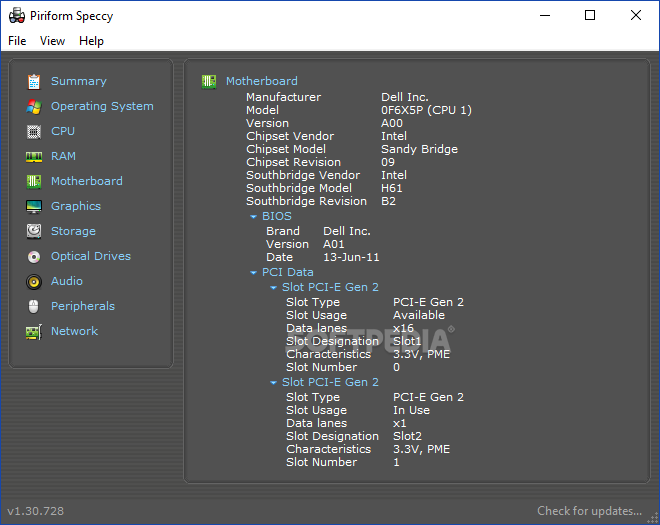The width and height of the screenshot is (660, 525).
Task: Collapse the second Slot PCI-E Gen 2 arrow (Slot2)
Action: coord(274,383)
